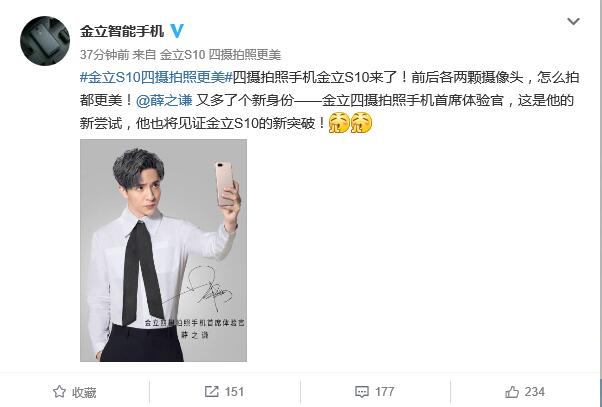
Task: Open the 37分钟前 post timestamp
Action: click(x=104, y=55)
